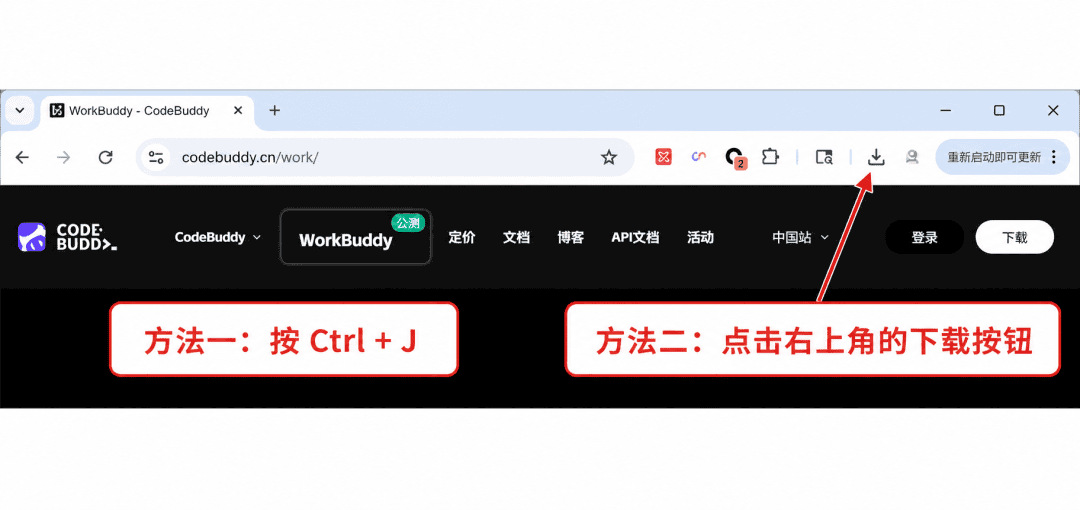
Task: Open the tab search dropdown arrow
Action: pyautogui.click(x=19, y=110)
